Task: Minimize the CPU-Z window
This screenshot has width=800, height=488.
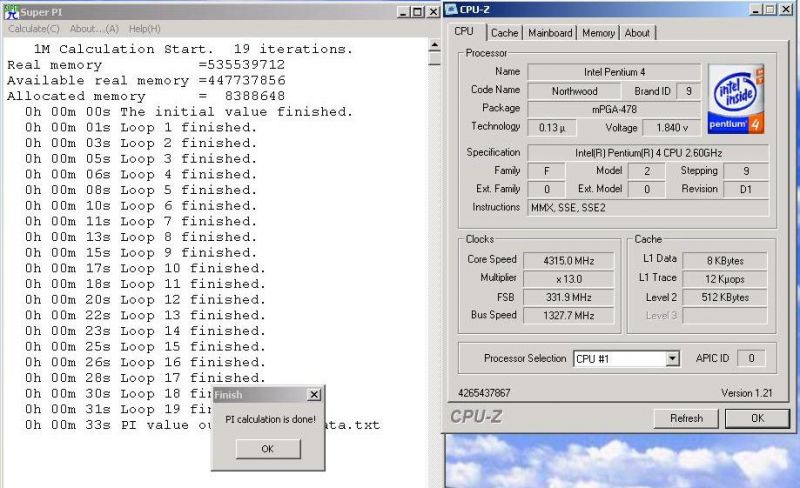Action: coord(756,9)
